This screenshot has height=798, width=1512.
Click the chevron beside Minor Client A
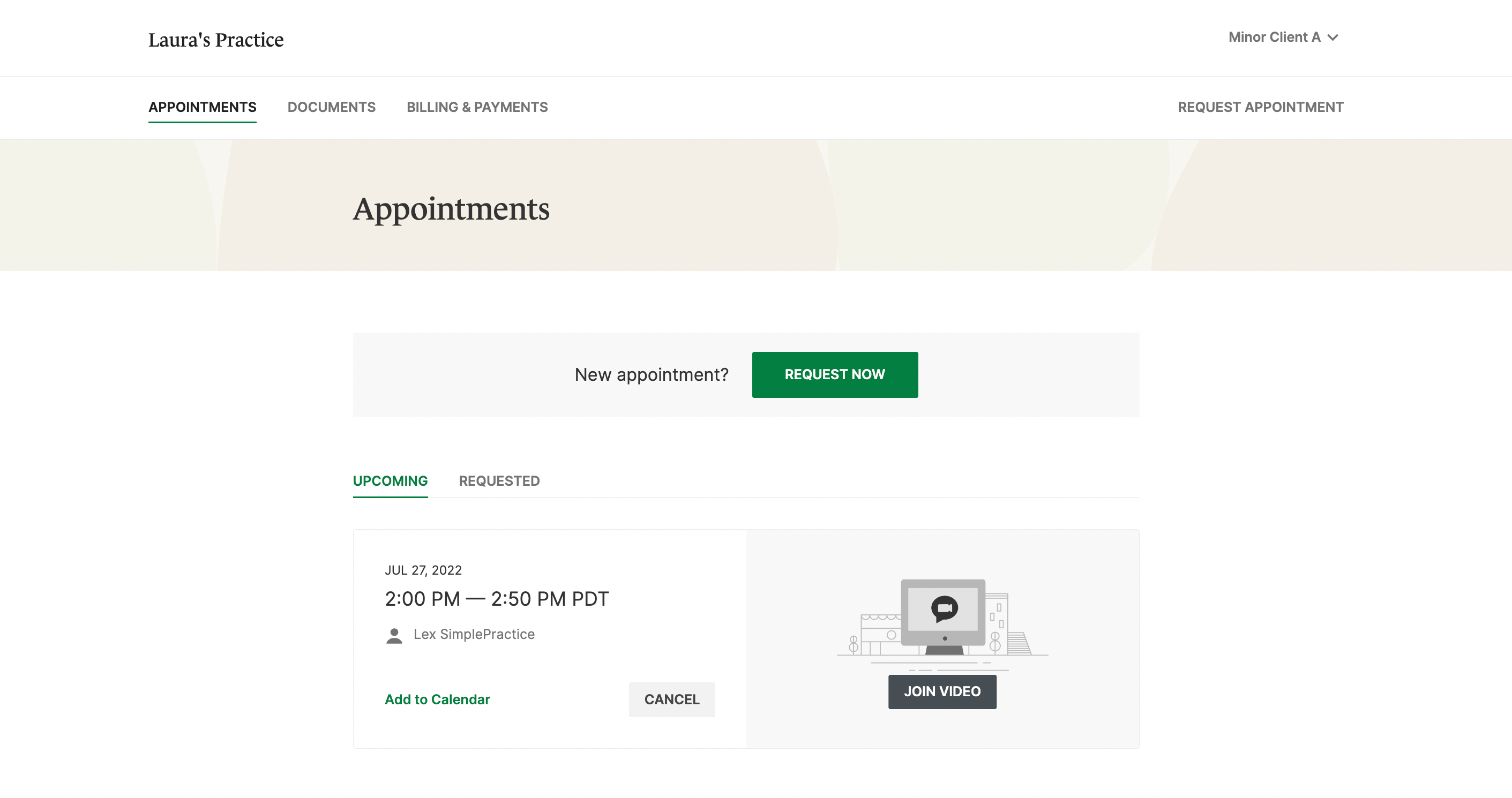1333,37
